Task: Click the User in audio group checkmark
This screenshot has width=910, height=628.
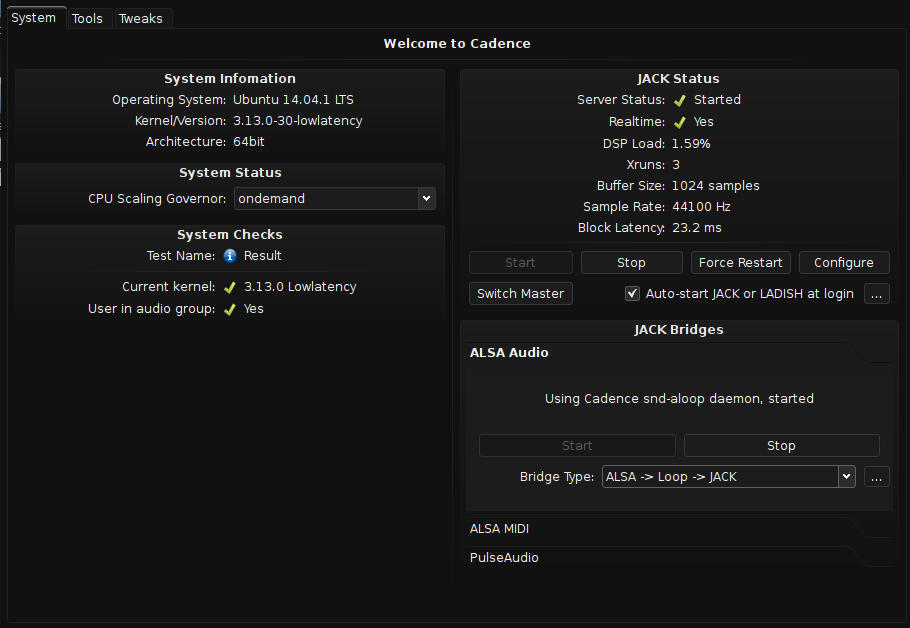Action: [x=230, y=309]
